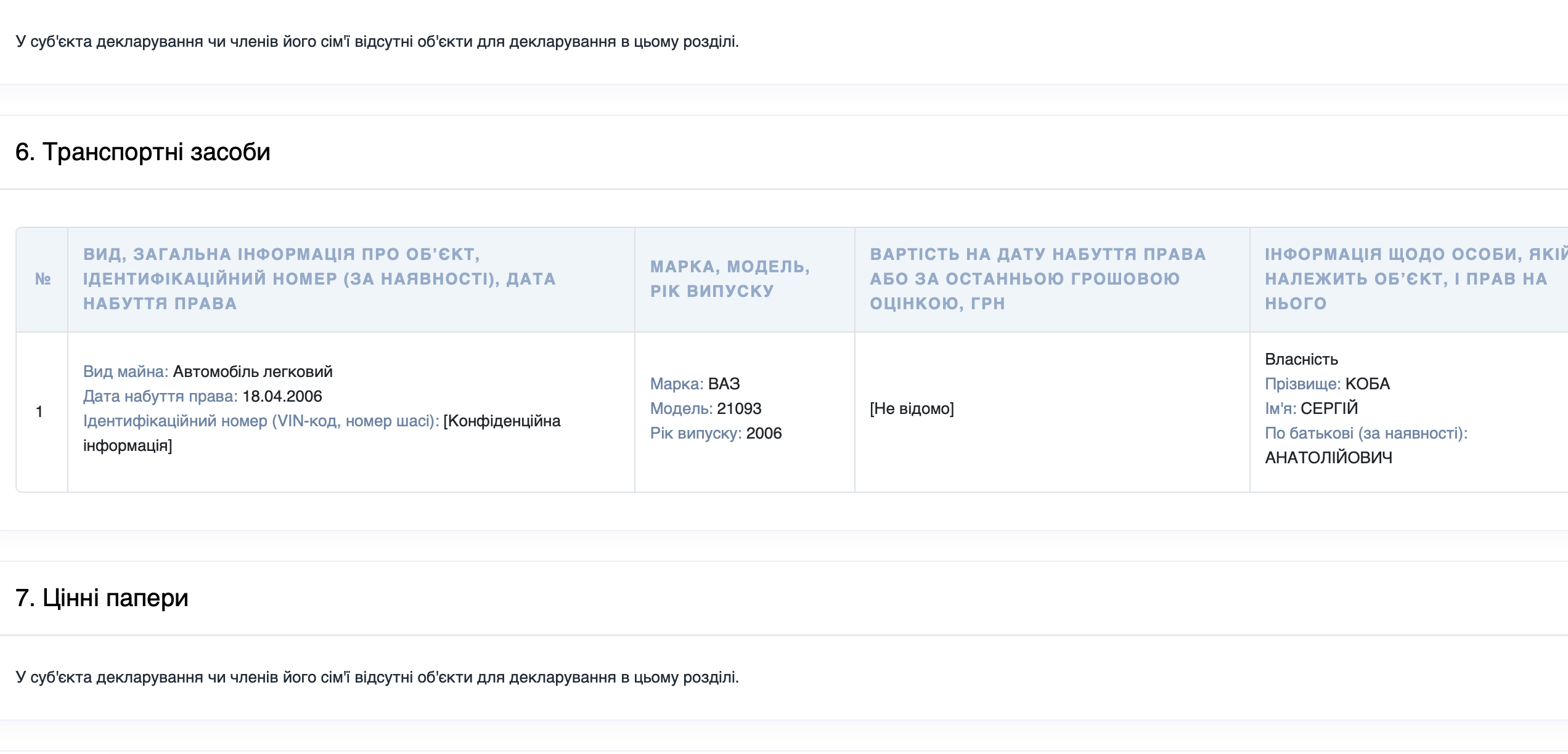This screenshot has height=754, width=1568.
Task: Click the "[Конфіденційна інформація]" text
Action: coord(502,421)
